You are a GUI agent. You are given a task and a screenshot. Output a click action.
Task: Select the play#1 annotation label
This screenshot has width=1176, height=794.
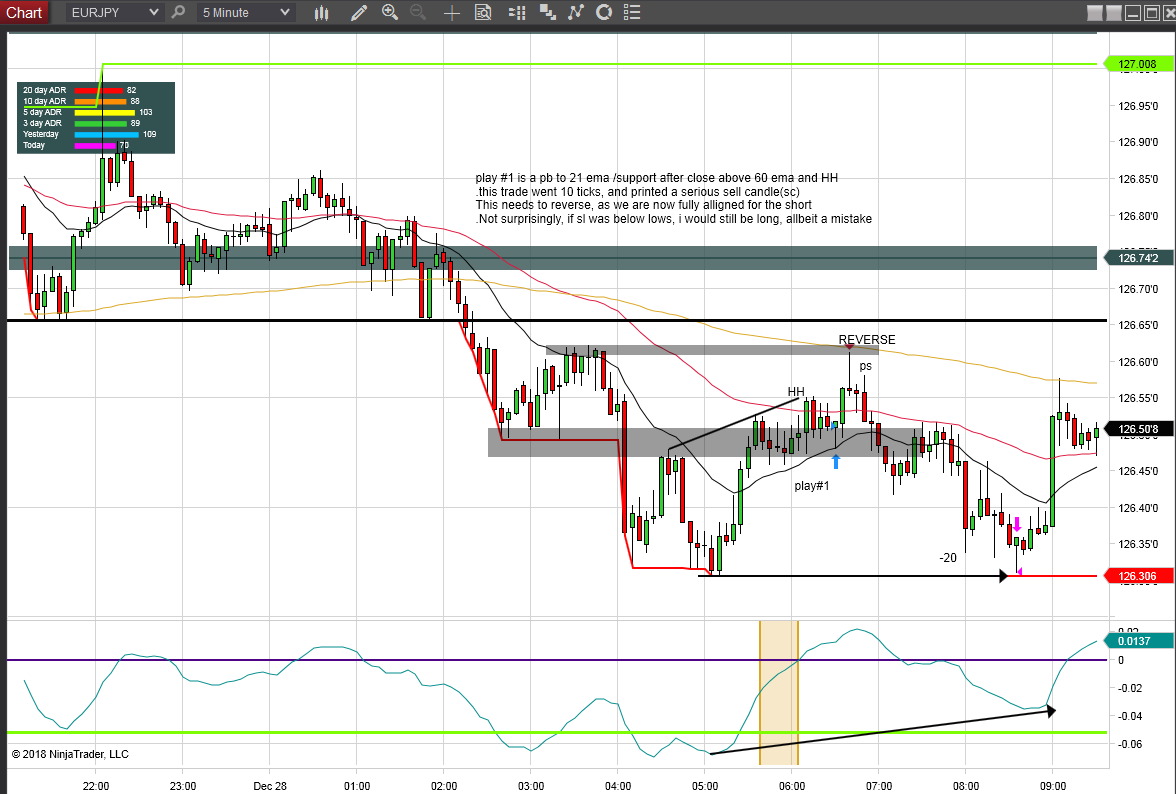[812, 486]
